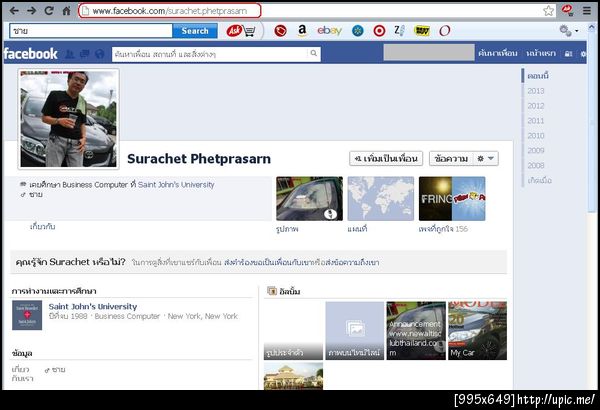Open Saint John's University link under name
Viewport: 600px width, 410px height.
point(176,185)
